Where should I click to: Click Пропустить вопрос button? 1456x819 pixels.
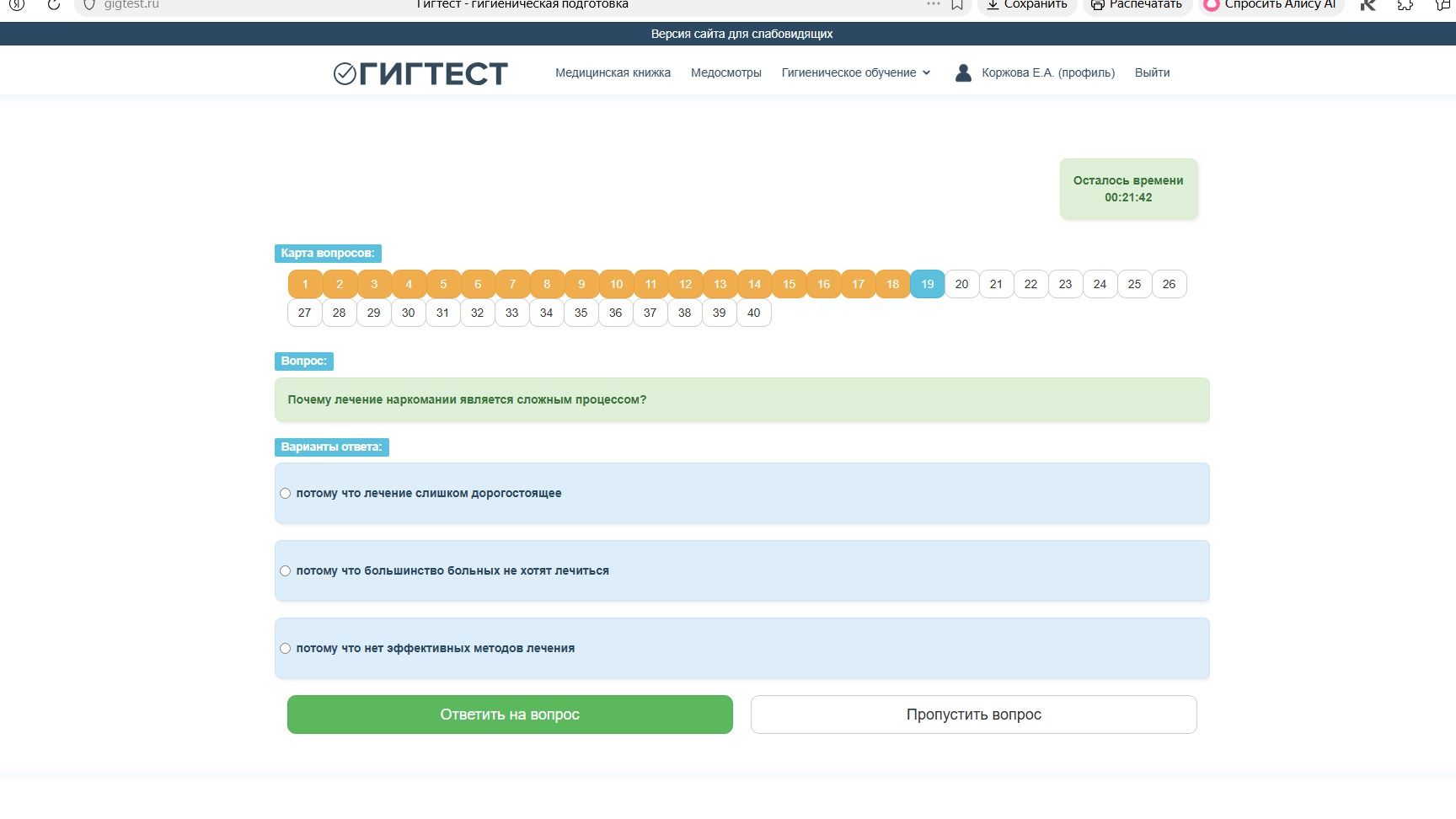[973, 715]
